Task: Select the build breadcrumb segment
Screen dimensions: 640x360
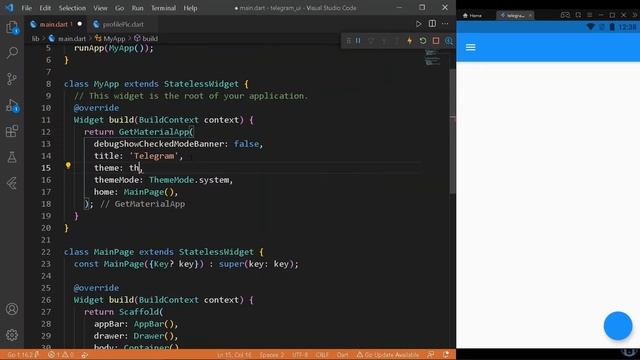Action: pyautogui.click(x=146, y=39)
